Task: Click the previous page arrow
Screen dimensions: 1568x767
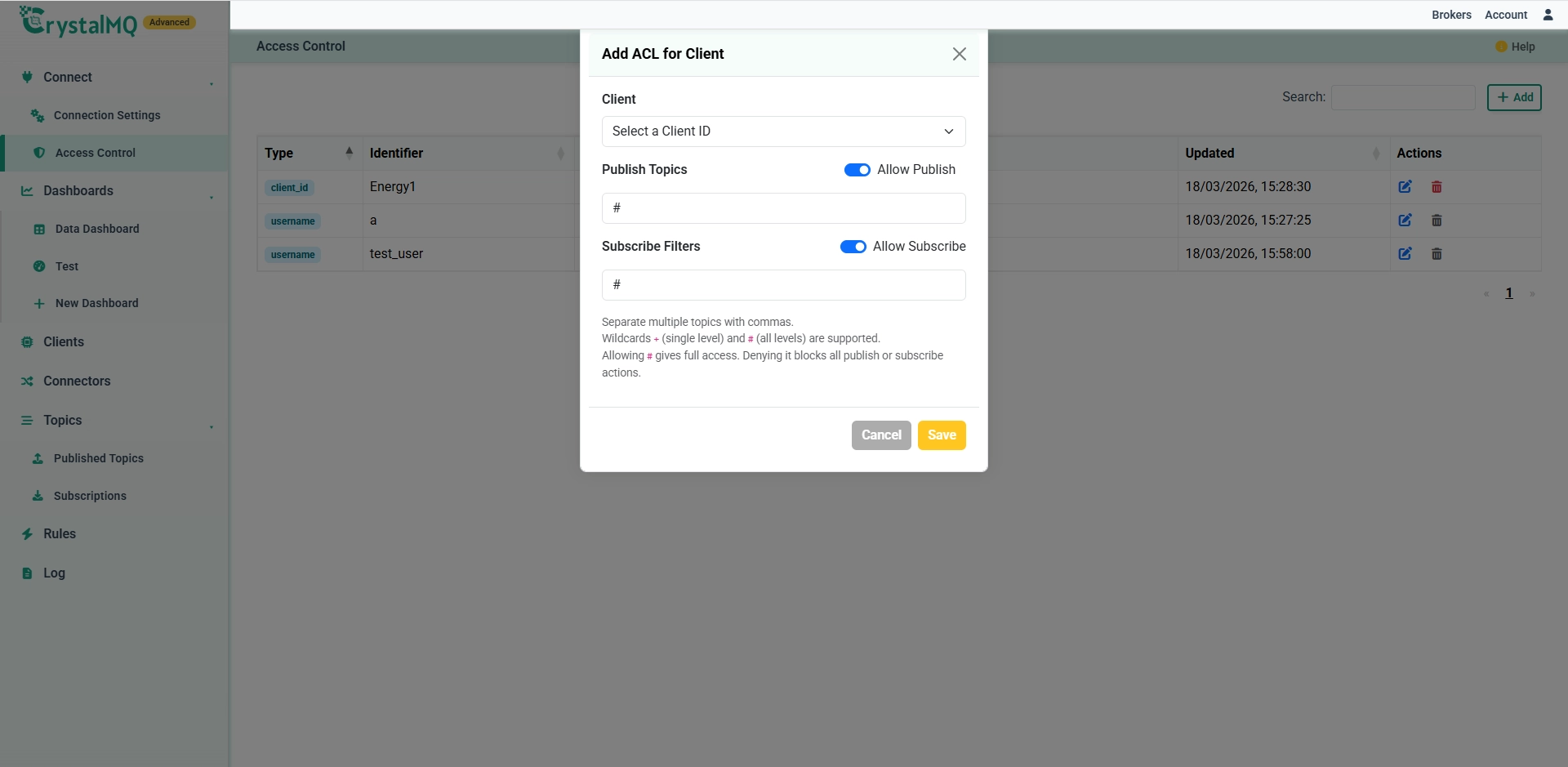Action: pyautogui.click(x=1486, y=294)
